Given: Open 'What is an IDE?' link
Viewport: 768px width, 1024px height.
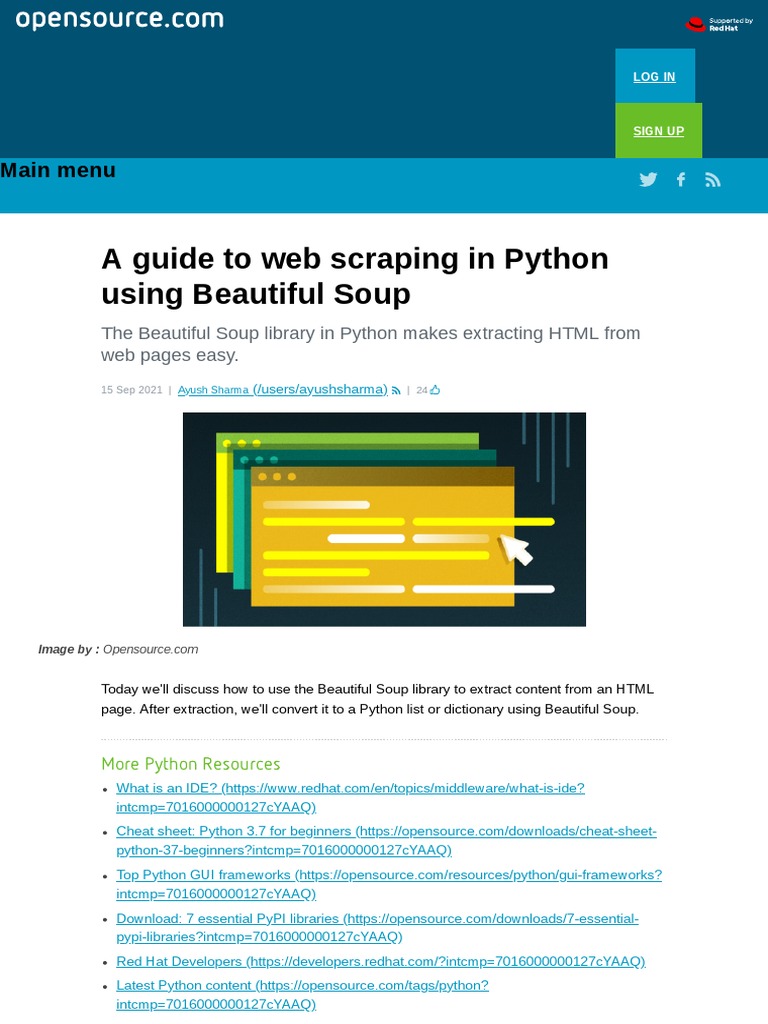Looking at the screenshot, I should 350,797.
